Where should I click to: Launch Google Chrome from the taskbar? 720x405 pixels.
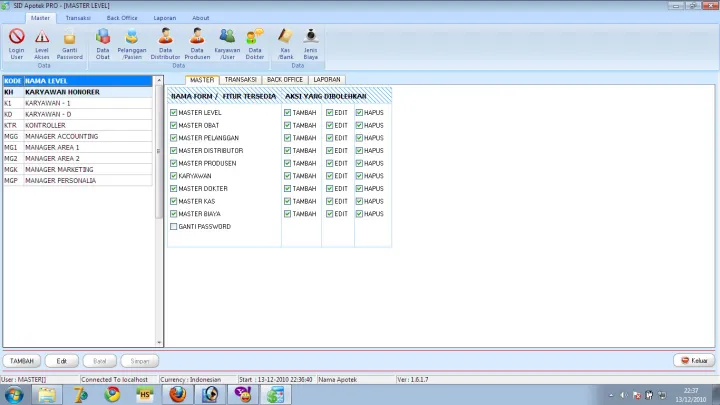point(112,394)
